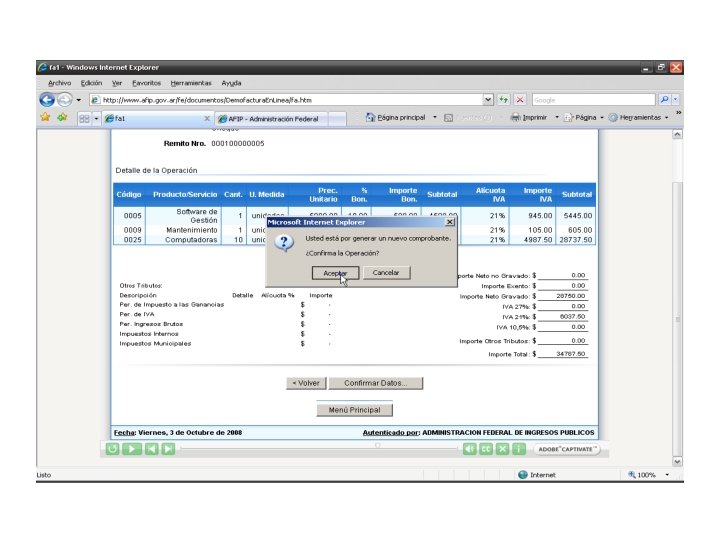Viewport: 720px width, 540px height.
Task: Open the Archivo menu
Action: 59,83
